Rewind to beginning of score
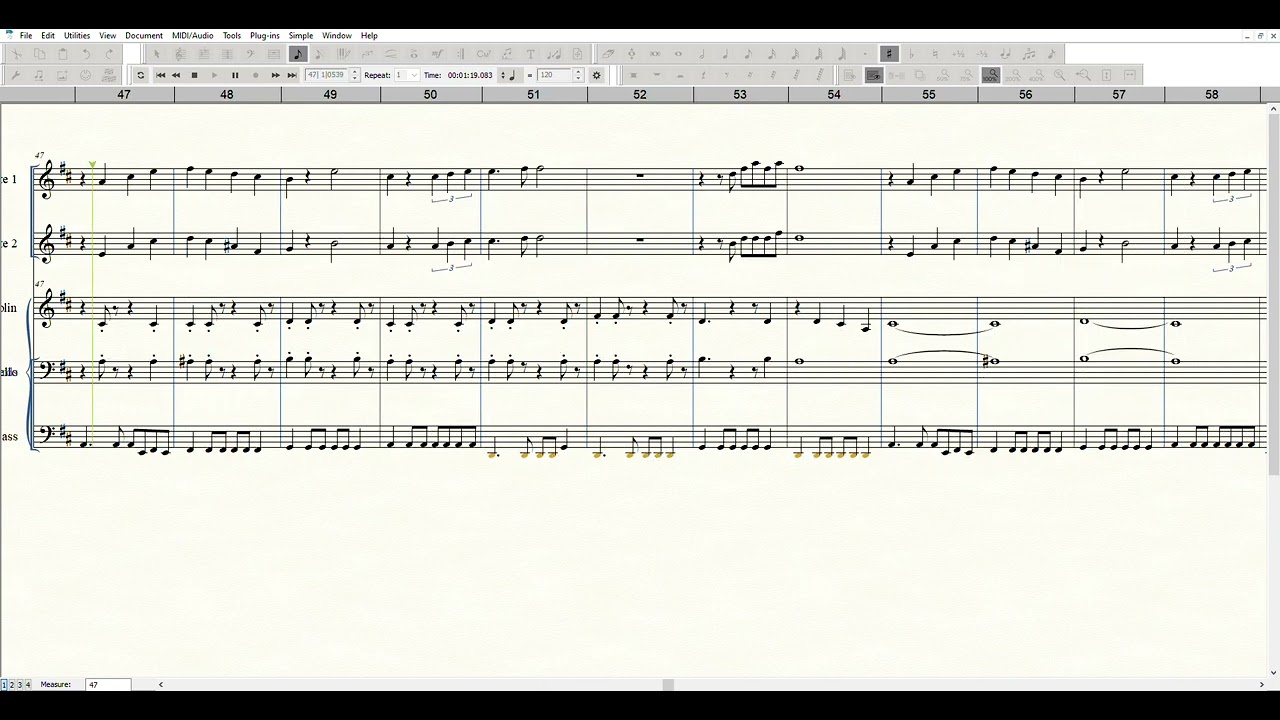Screen dimensions: 1280x720 (x=160, y=75)
